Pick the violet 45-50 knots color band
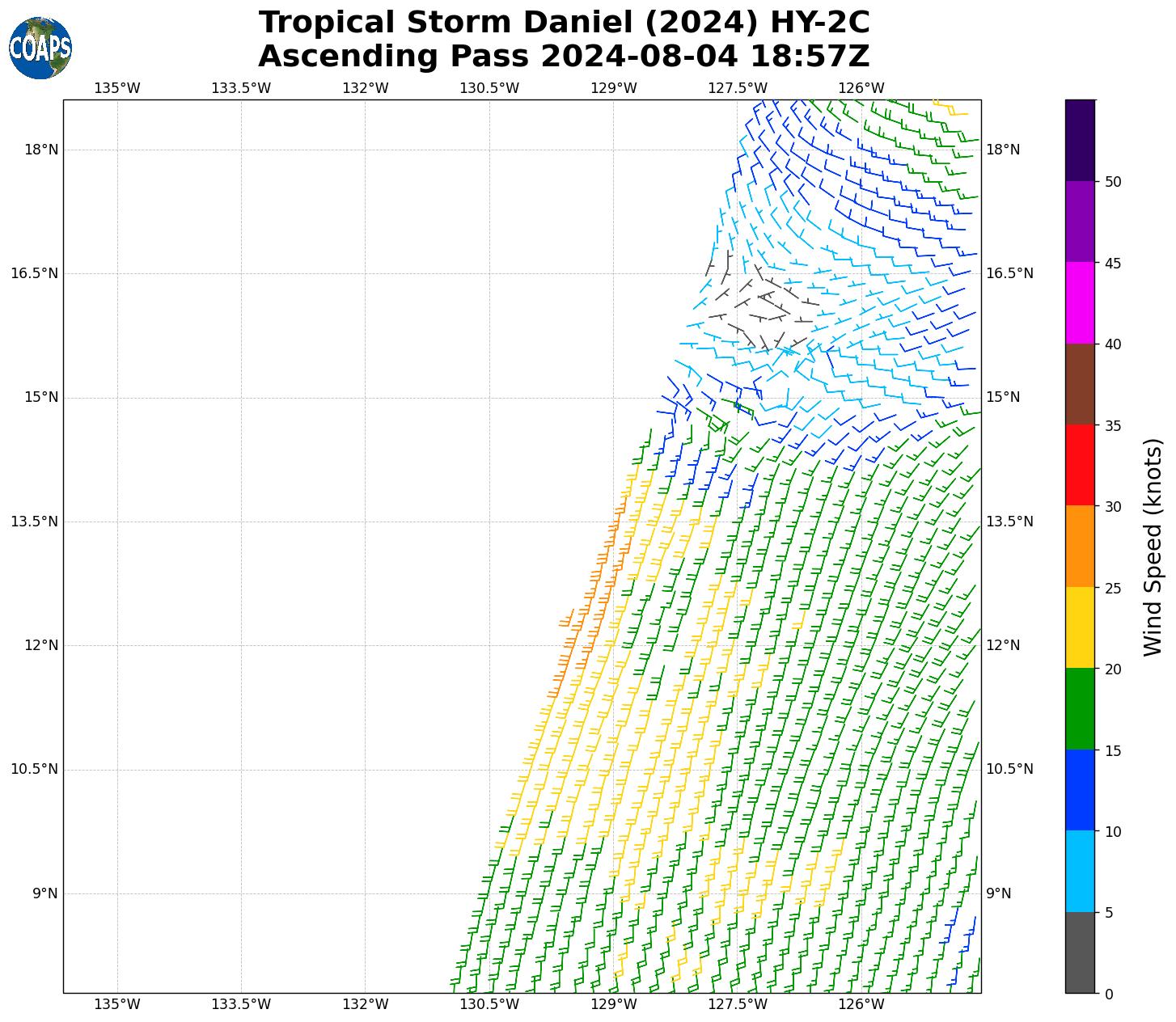The width and height of the screenshot is (1176, 1022). click(x=1079, y=222)
